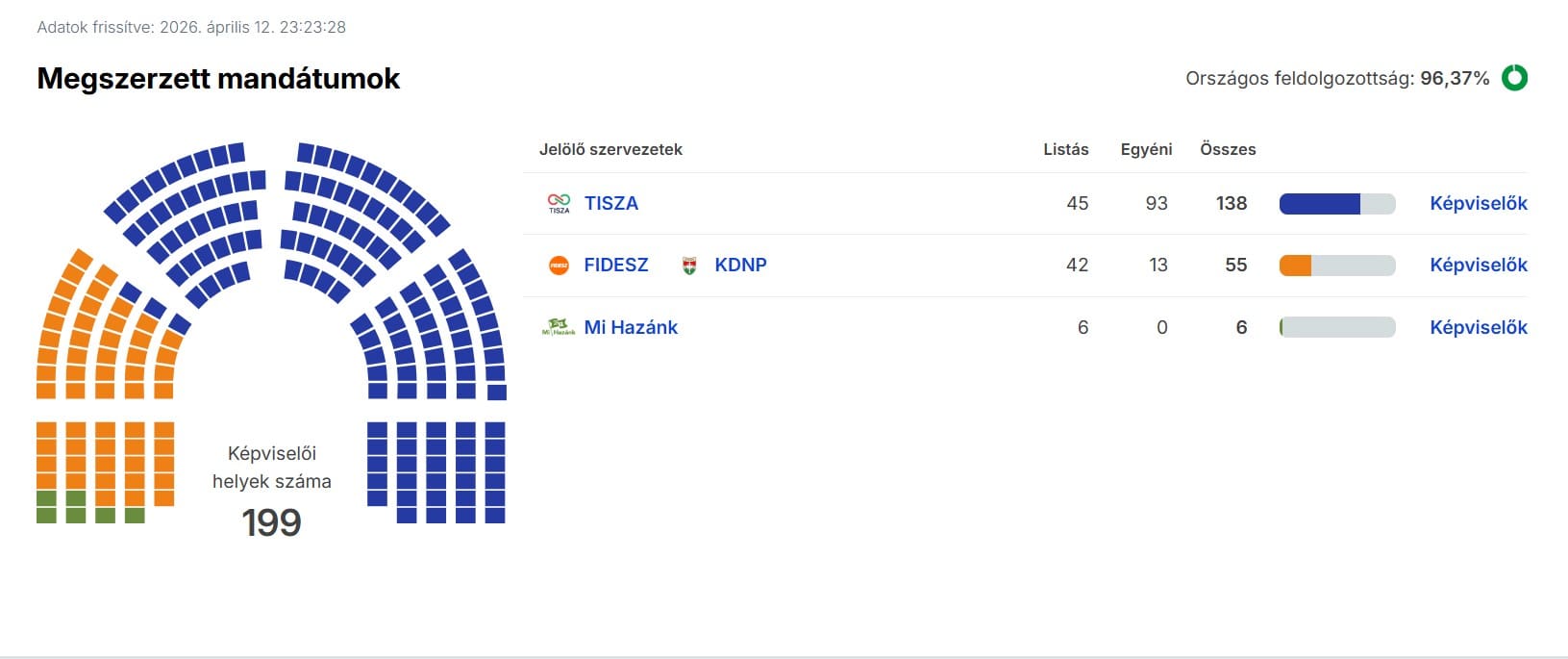Click the Egyéni column header

tap(1146, 149)
